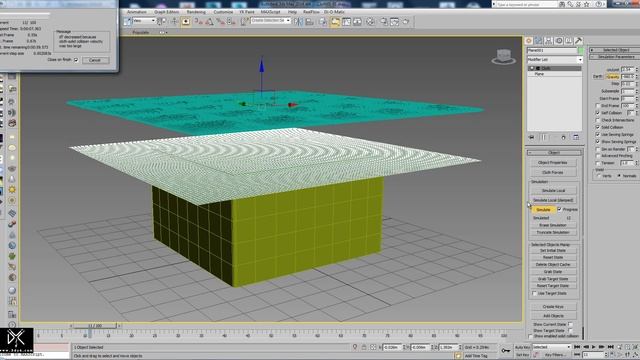Click the Erase Simulation button
The width and height of the screenshot is (640, 360).
click(553, 225)
